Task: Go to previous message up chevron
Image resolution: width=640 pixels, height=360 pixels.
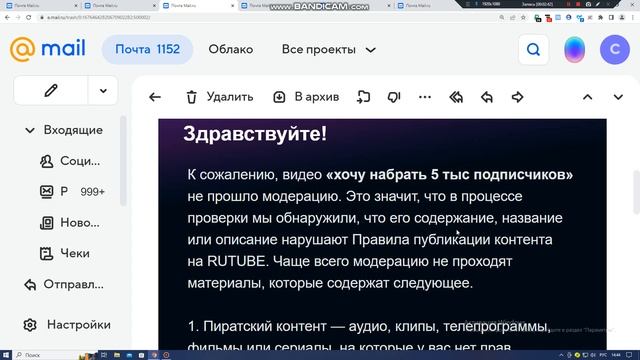Action: tap(587, 97)
